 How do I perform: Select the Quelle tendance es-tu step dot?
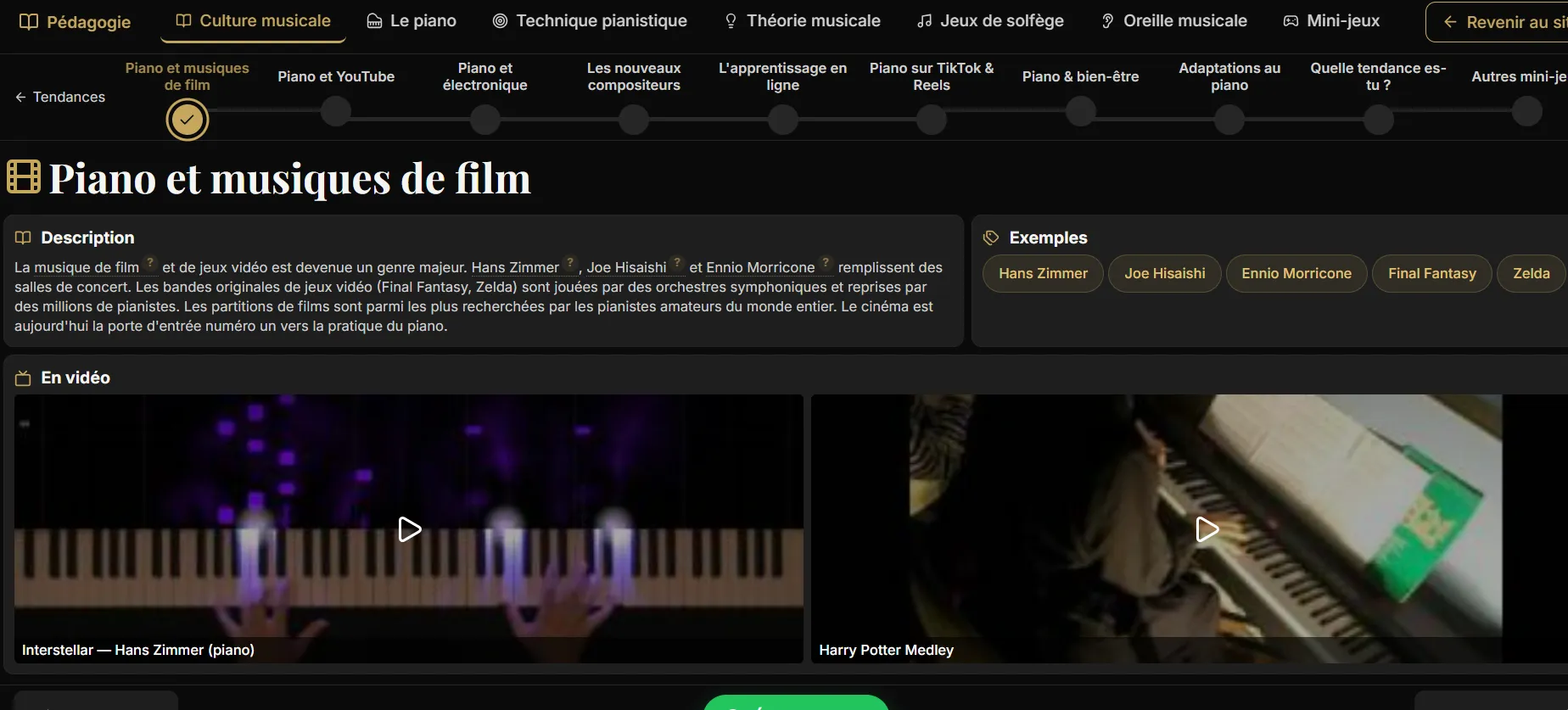pyautogui.click(x=1379, y=120)
